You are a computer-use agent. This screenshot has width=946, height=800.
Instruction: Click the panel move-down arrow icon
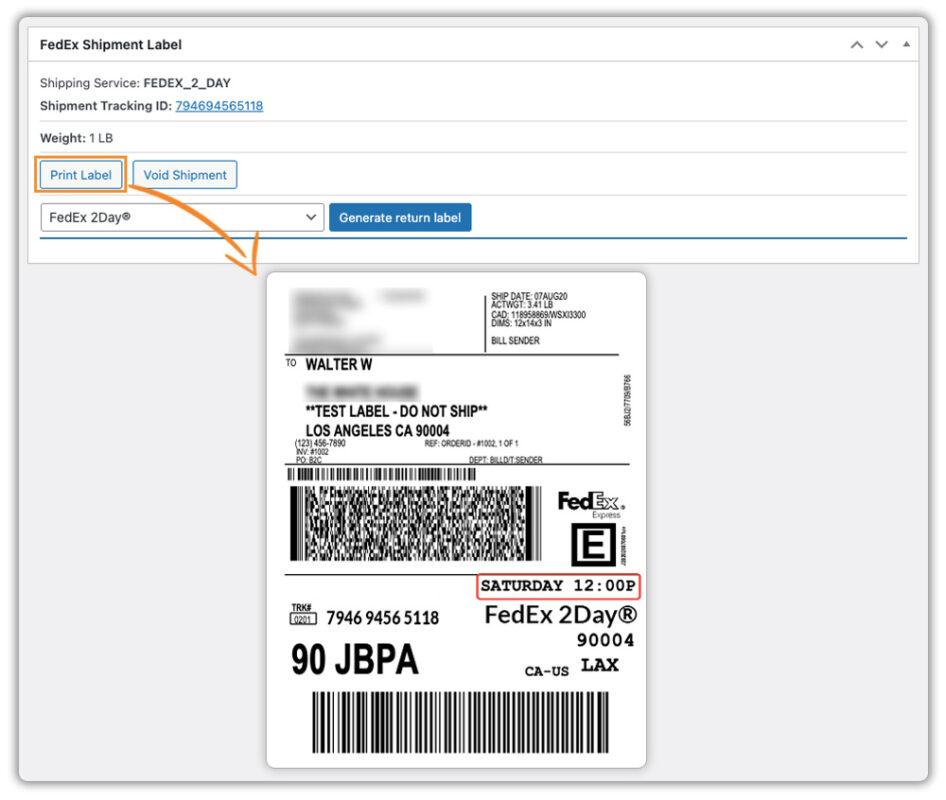879,44
